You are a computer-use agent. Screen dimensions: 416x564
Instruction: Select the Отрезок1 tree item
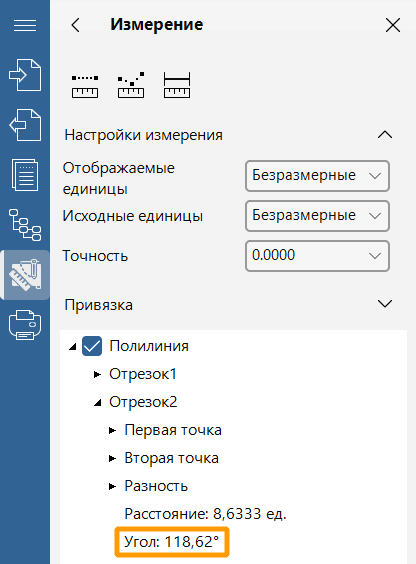click(143, 374)
